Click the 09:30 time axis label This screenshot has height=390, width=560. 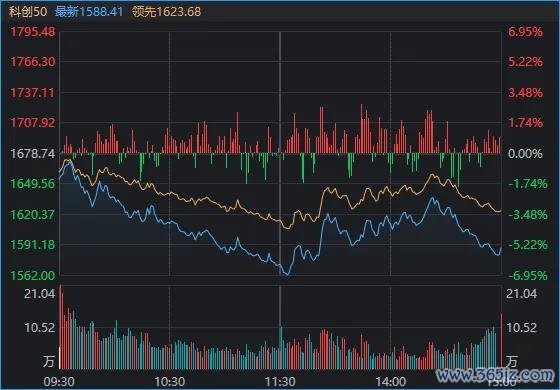59,382
